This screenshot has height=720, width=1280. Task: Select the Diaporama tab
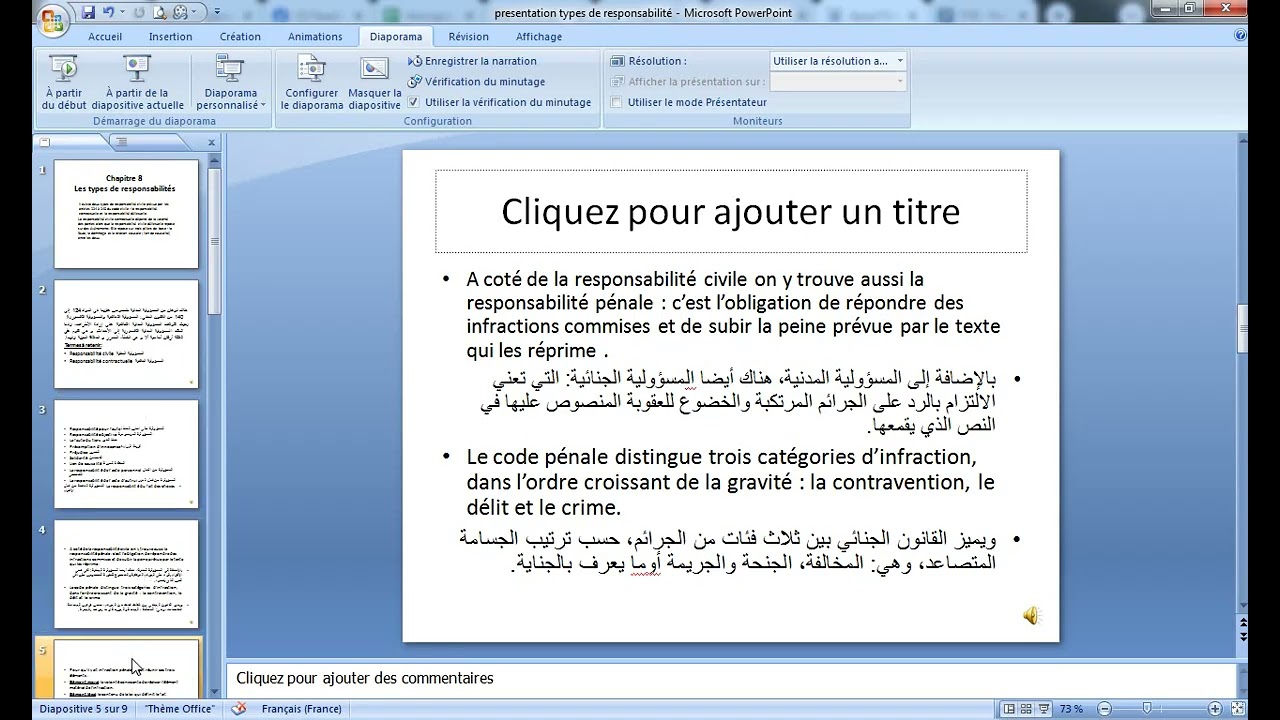pyautogui.click(x=396, y=37)
